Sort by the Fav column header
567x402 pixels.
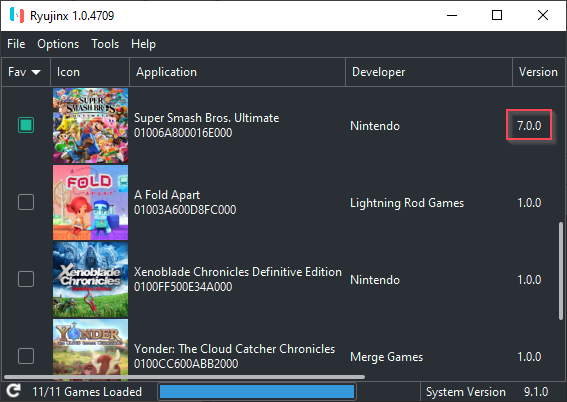(26, 72)
